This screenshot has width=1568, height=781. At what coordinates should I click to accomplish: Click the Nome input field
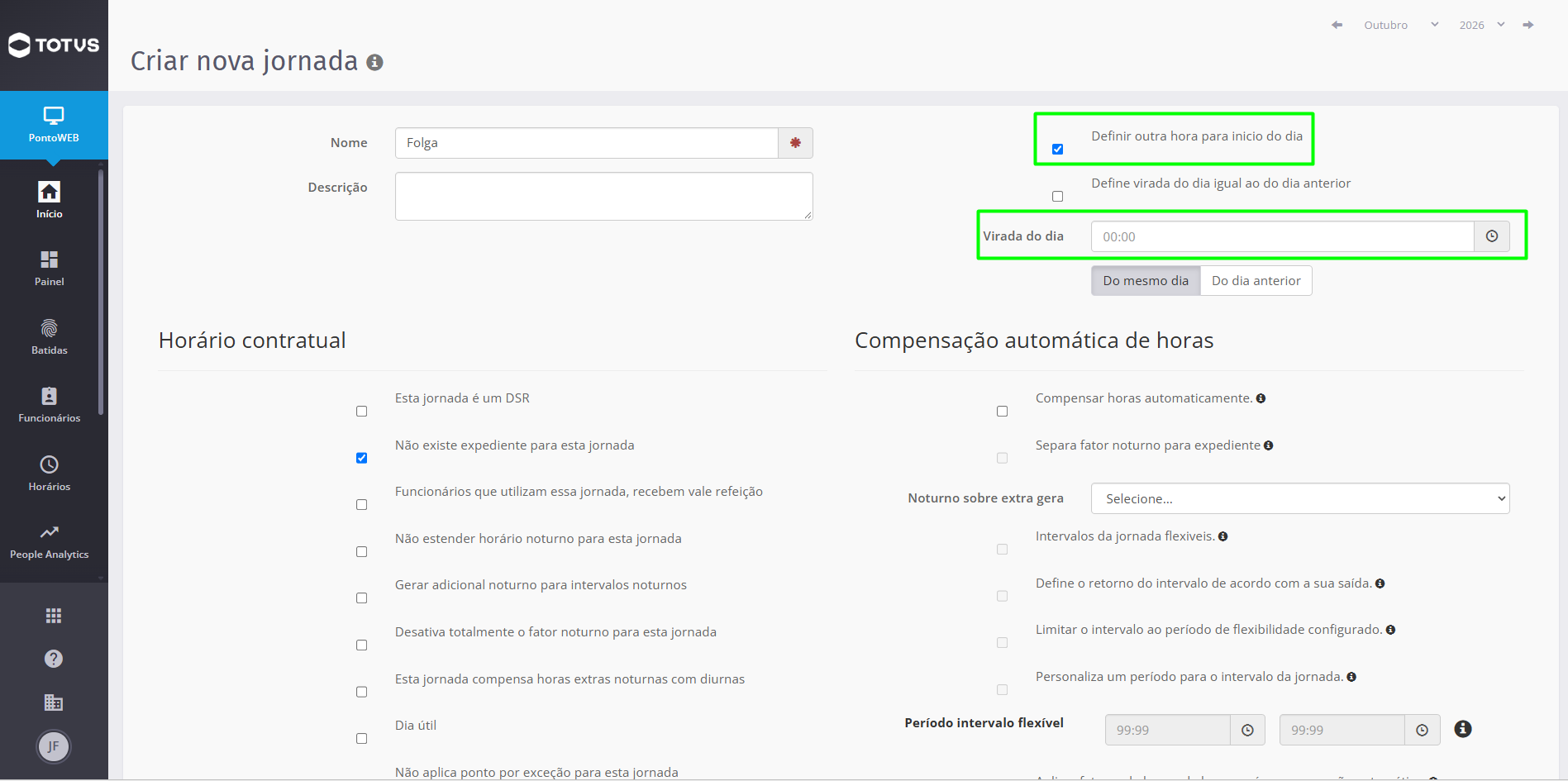(x=587, y=143)
